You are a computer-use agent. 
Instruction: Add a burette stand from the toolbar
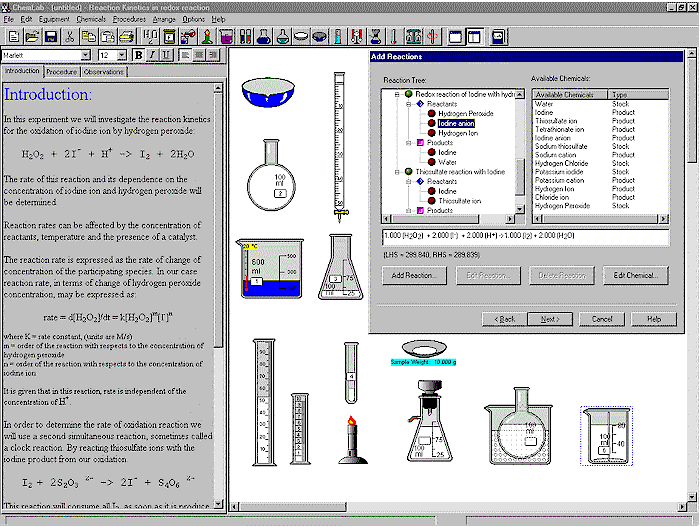pos(357,37)
